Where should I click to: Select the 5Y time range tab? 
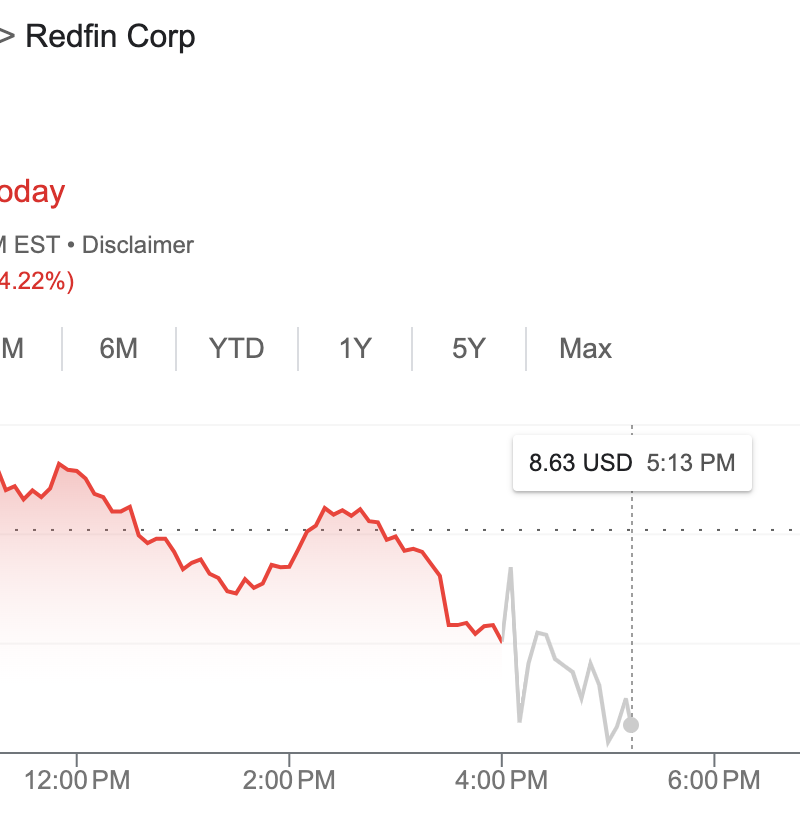click(x=469, y=349)
